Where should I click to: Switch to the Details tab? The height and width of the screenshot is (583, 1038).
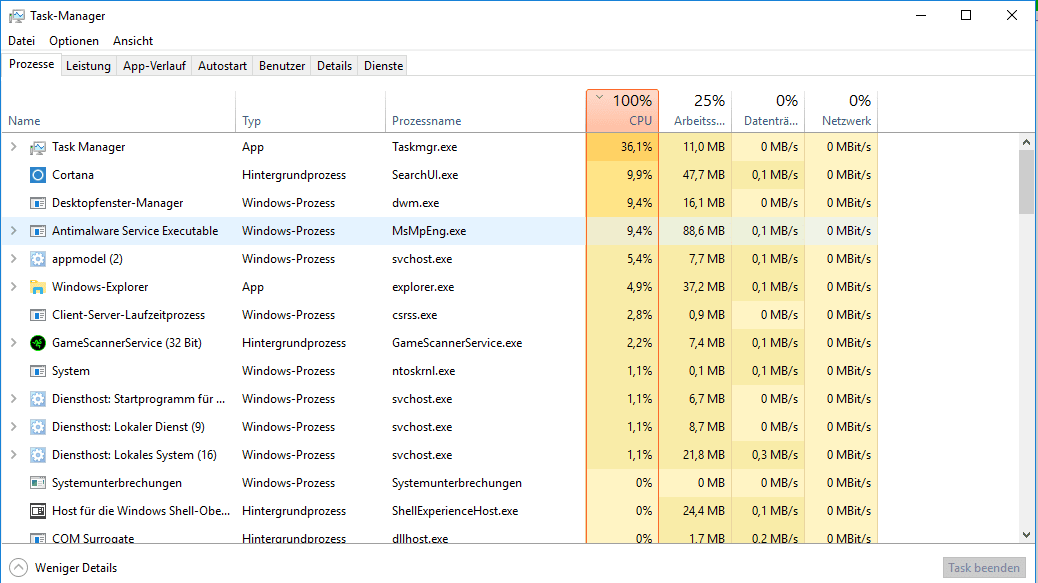tap(334, 66)
